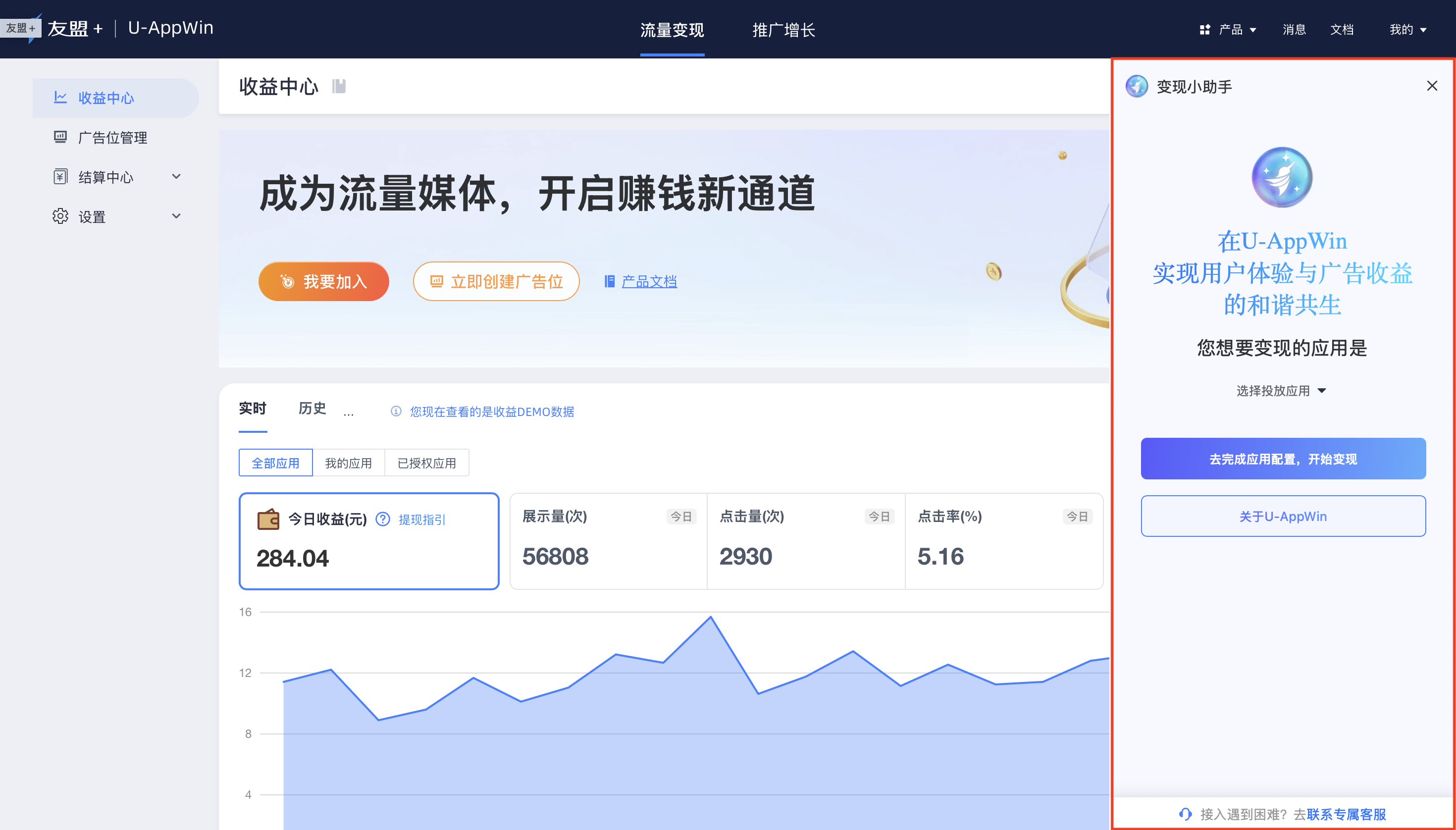This screenshot has width=1456, height=830.
Task: Click the U-AppWin product name in header
Action: pyautogui.click(x=170, y=28)
